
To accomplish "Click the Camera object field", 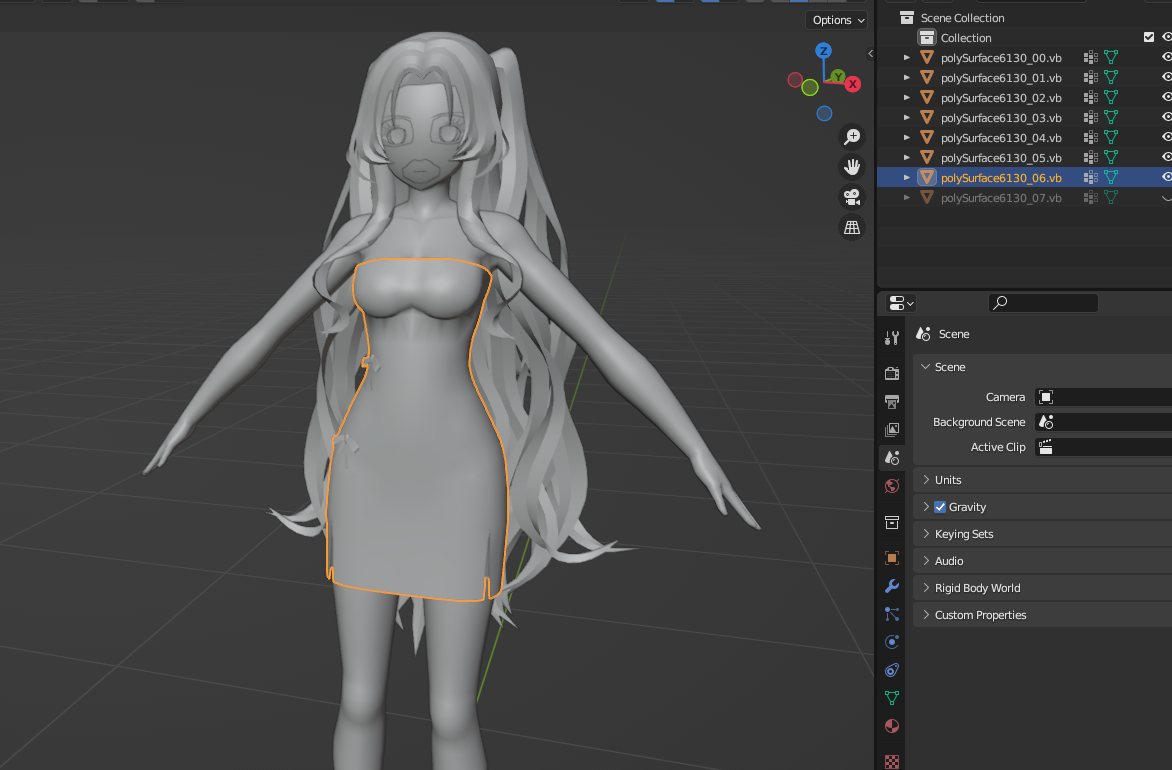I will pyautogui.click(x=1103, y=397).
